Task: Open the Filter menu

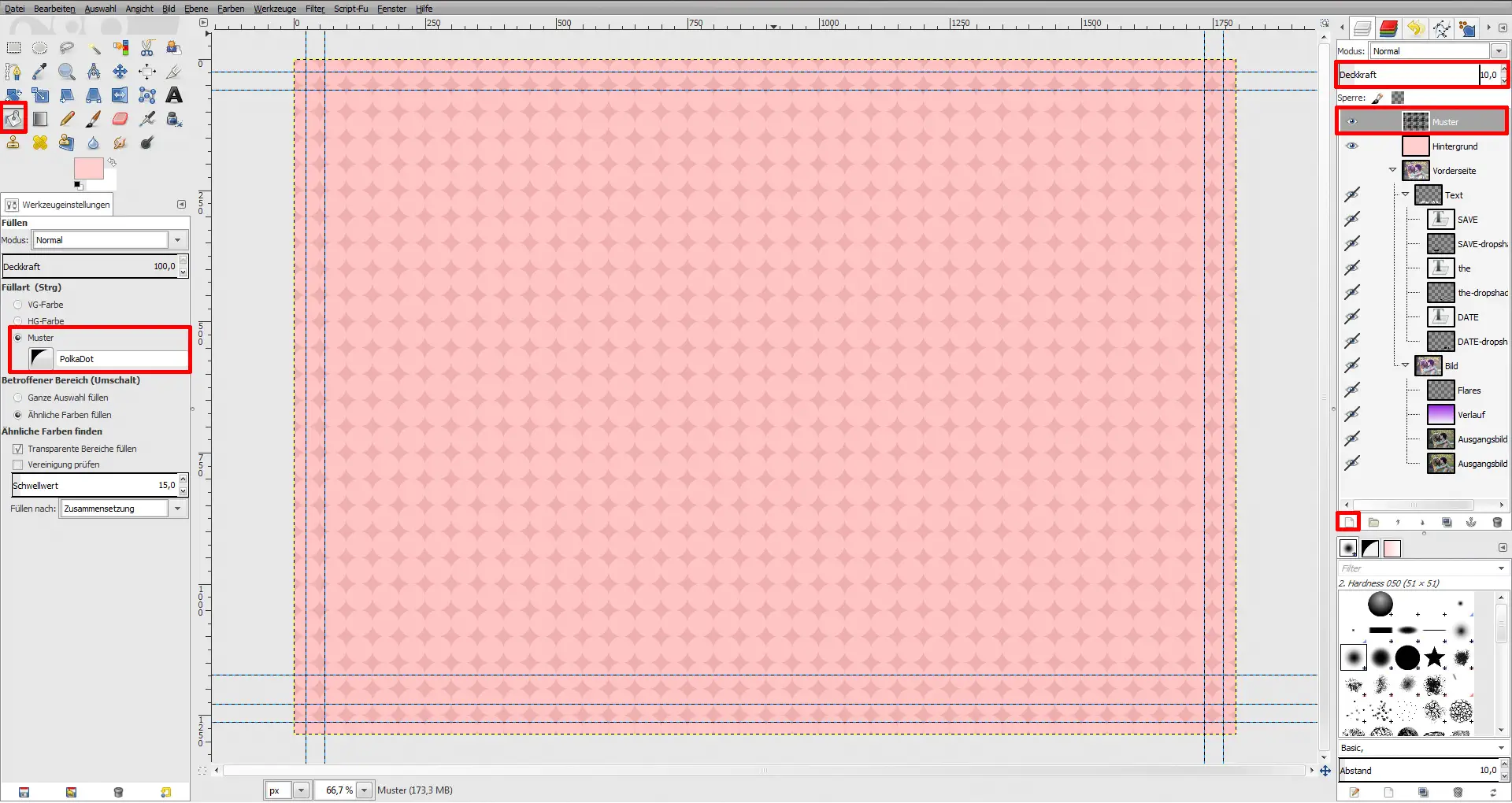Action: click(314, 9)
